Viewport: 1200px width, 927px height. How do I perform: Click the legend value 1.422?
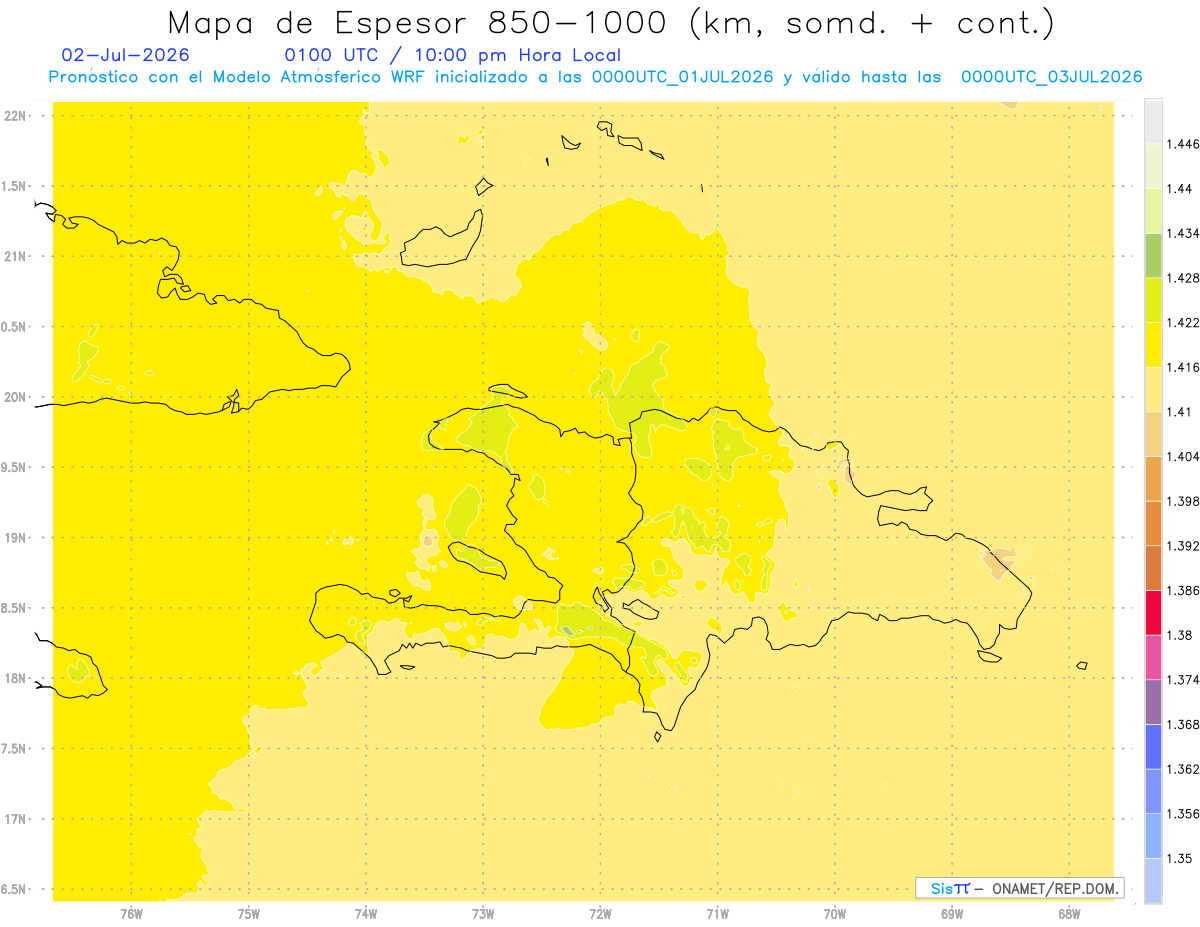[1185, 323]
